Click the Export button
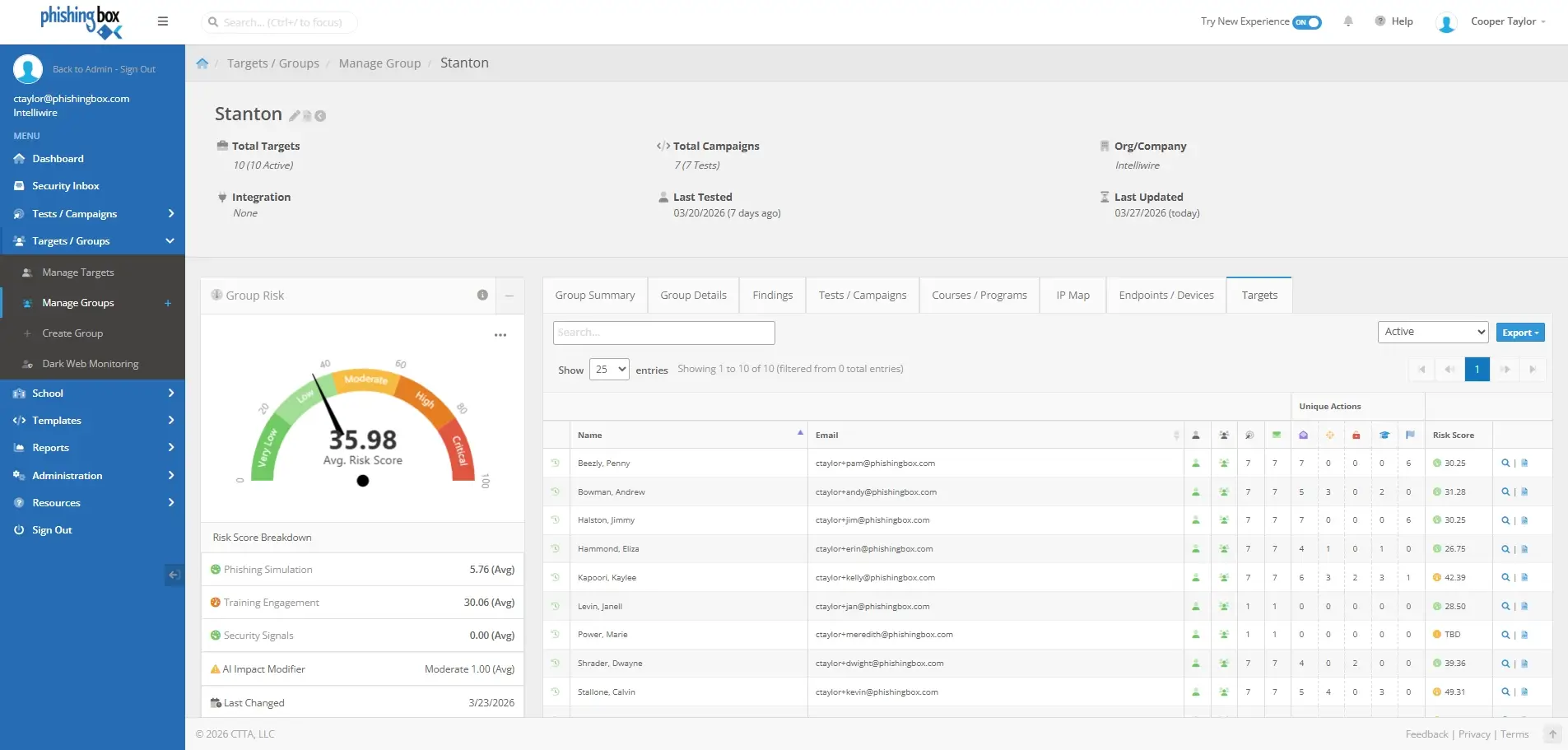Screen dimensions: 1568x750 [x=1519, y=333]
